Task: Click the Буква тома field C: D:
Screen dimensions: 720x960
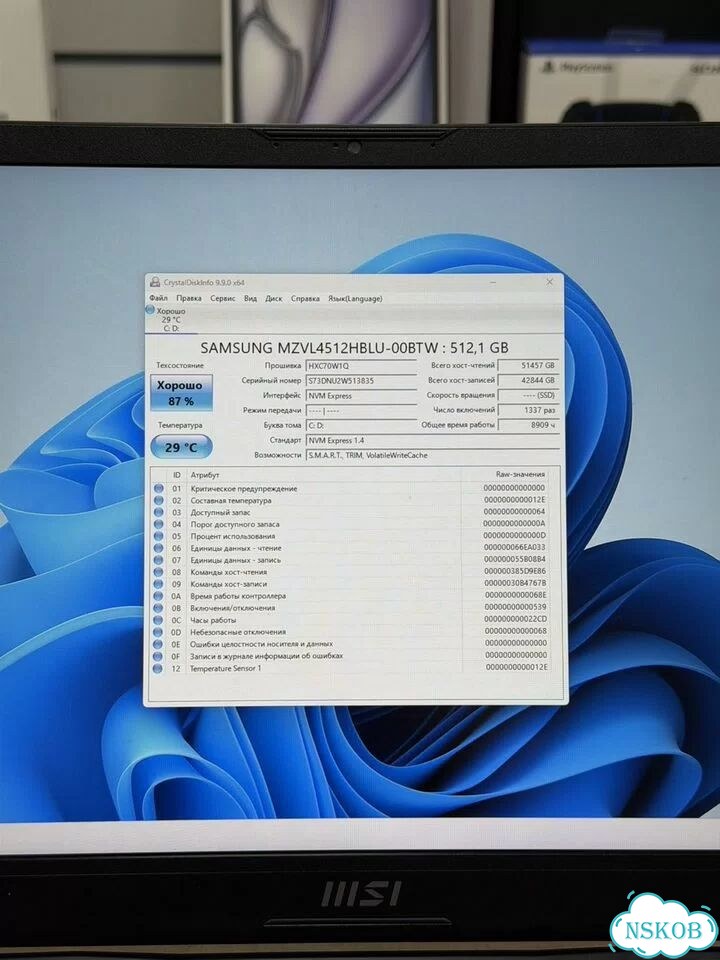Action: (361, 425)
